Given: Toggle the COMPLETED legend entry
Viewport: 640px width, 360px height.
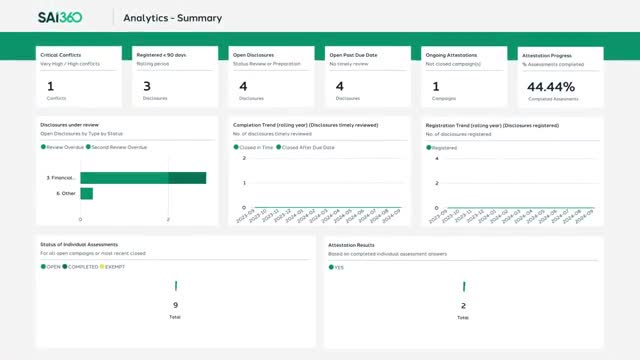Looking at the screenshot, I should (80, 267).
